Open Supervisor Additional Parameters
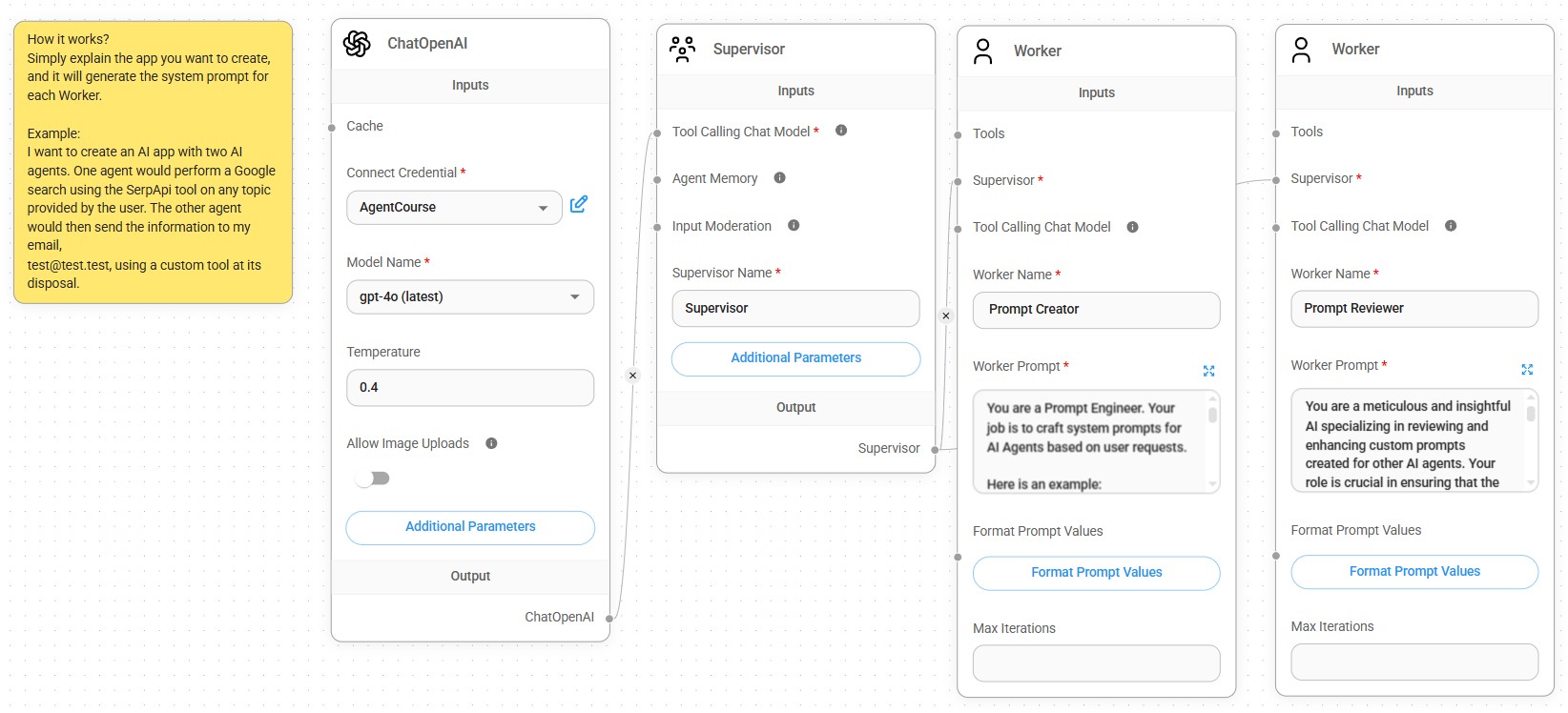Image resolution: width=1568 pixels, height=713 pixels. [x=795, y=358]
